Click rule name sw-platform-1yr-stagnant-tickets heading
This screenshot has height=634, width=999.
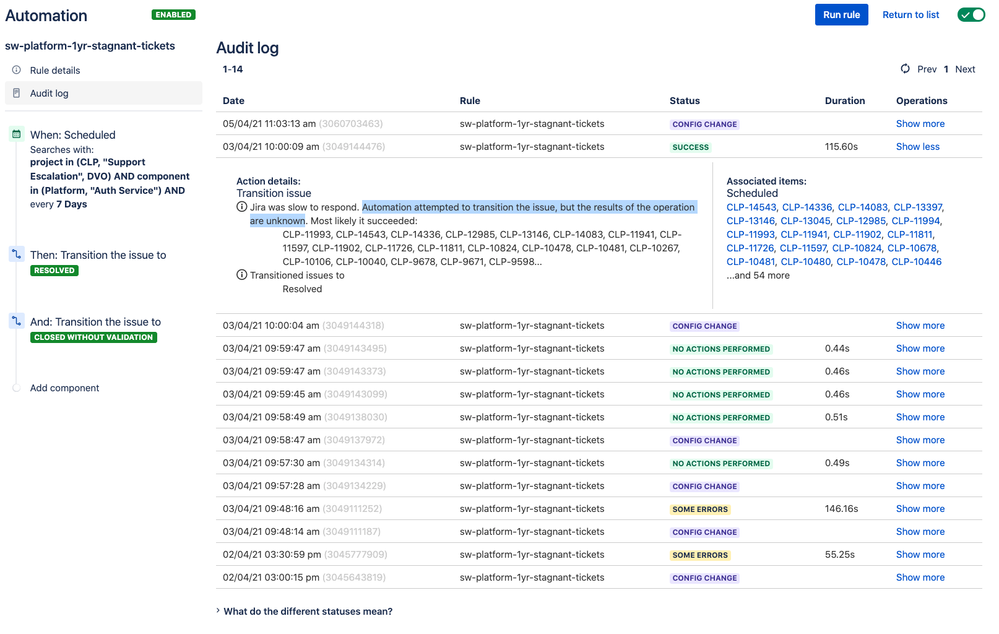coord(90,46)
